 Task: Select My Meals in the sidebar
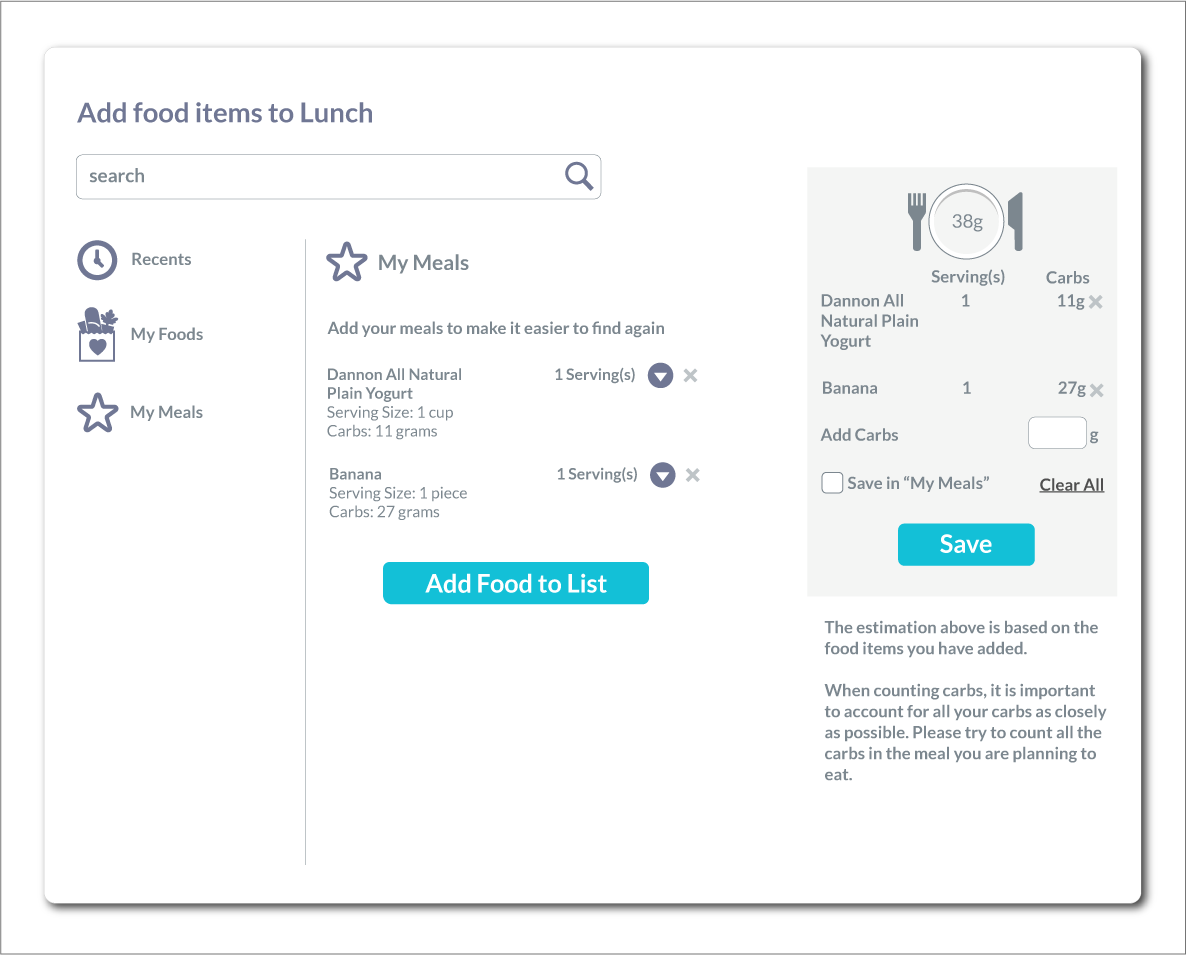pos(166,413)
